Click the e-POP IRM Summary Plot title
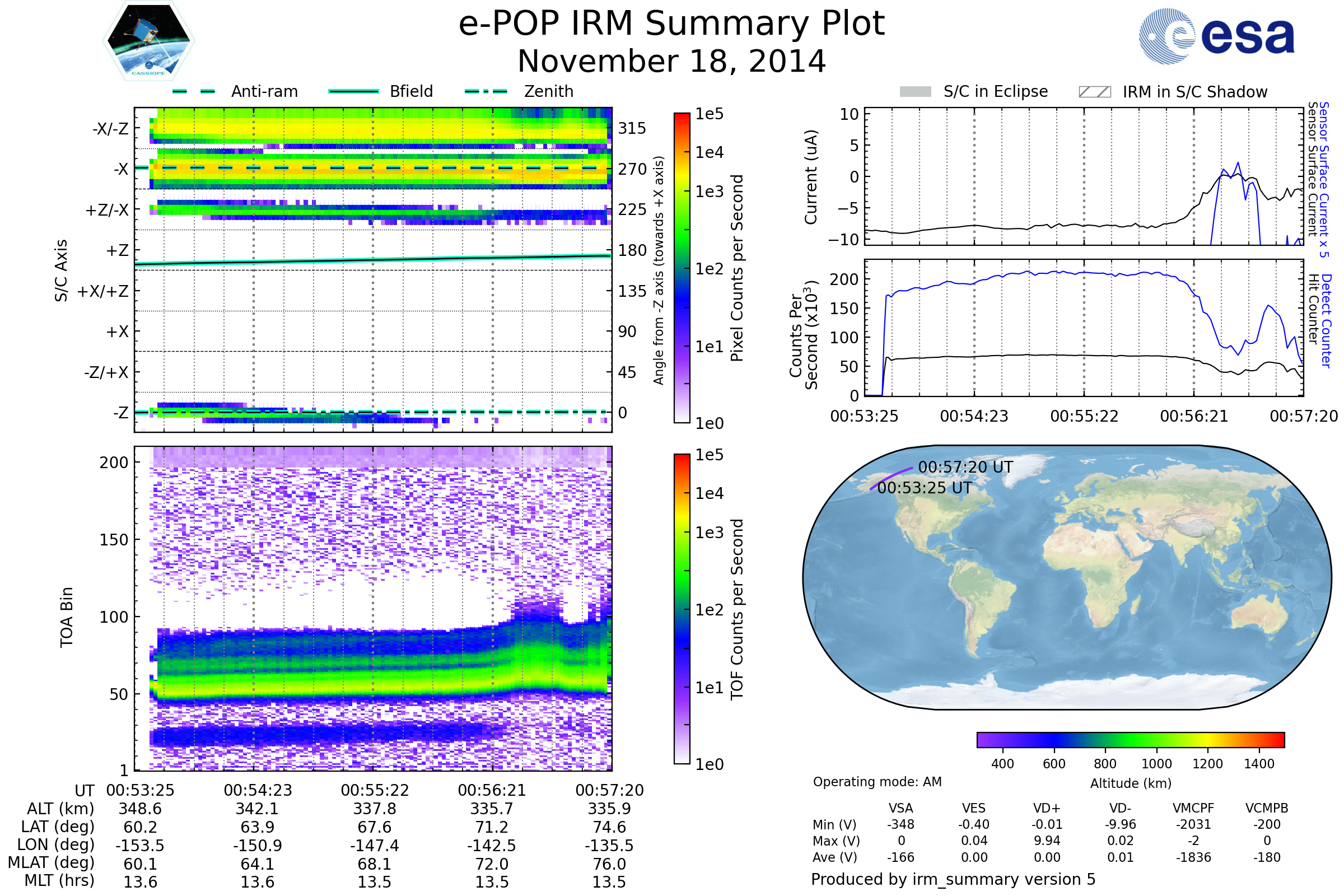The width and height of the screenshot is (1344, 896). pos(671,24)
